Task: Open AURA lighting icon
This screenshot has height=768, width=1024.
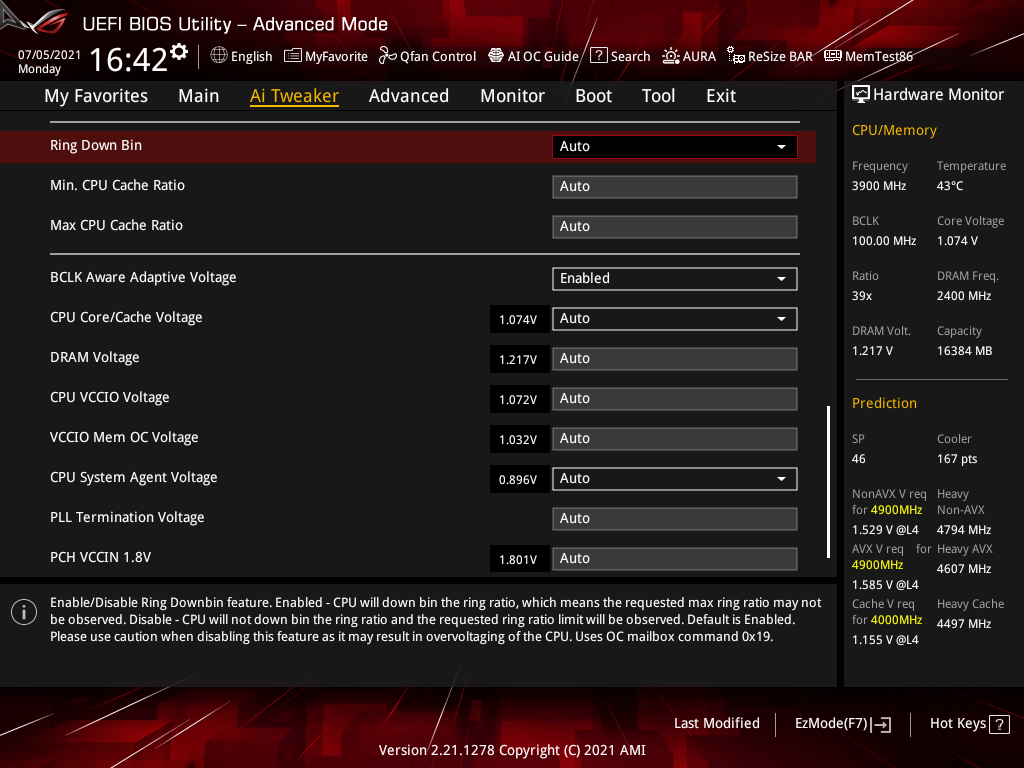Action: [671, 56]
